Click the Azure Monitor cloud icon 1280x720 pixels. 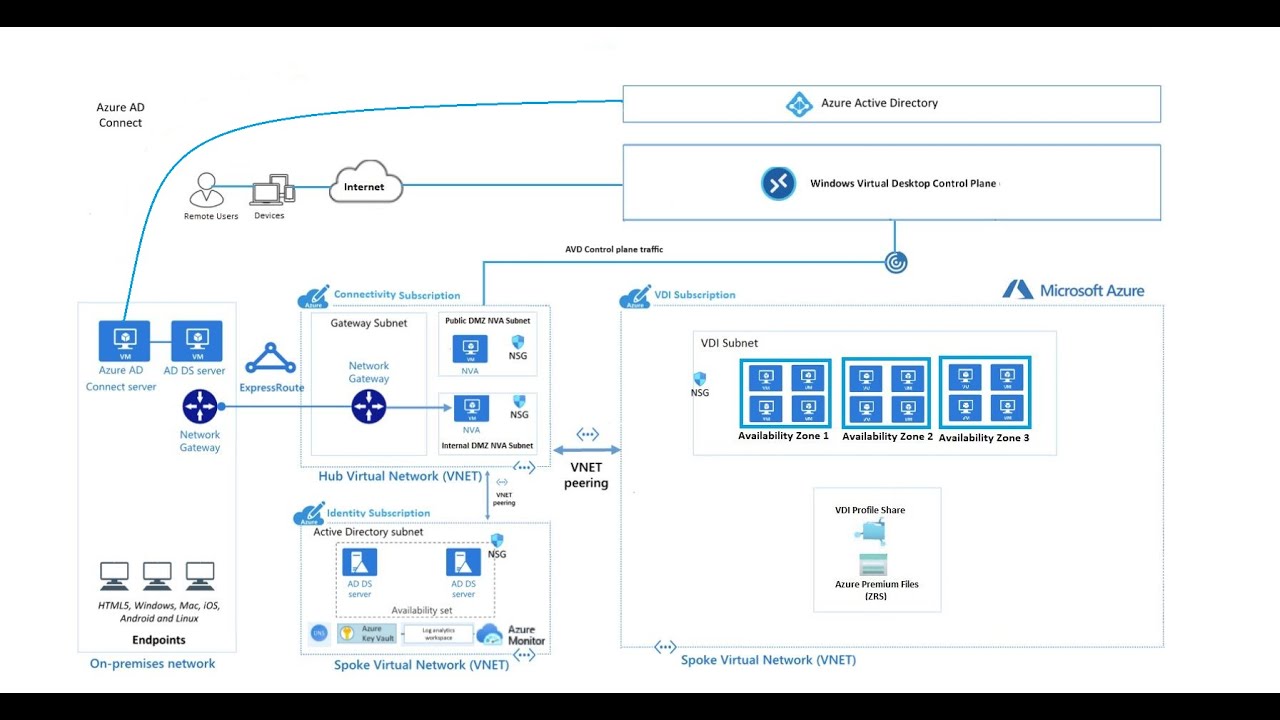pyautogui.click(x=490, y=635)
